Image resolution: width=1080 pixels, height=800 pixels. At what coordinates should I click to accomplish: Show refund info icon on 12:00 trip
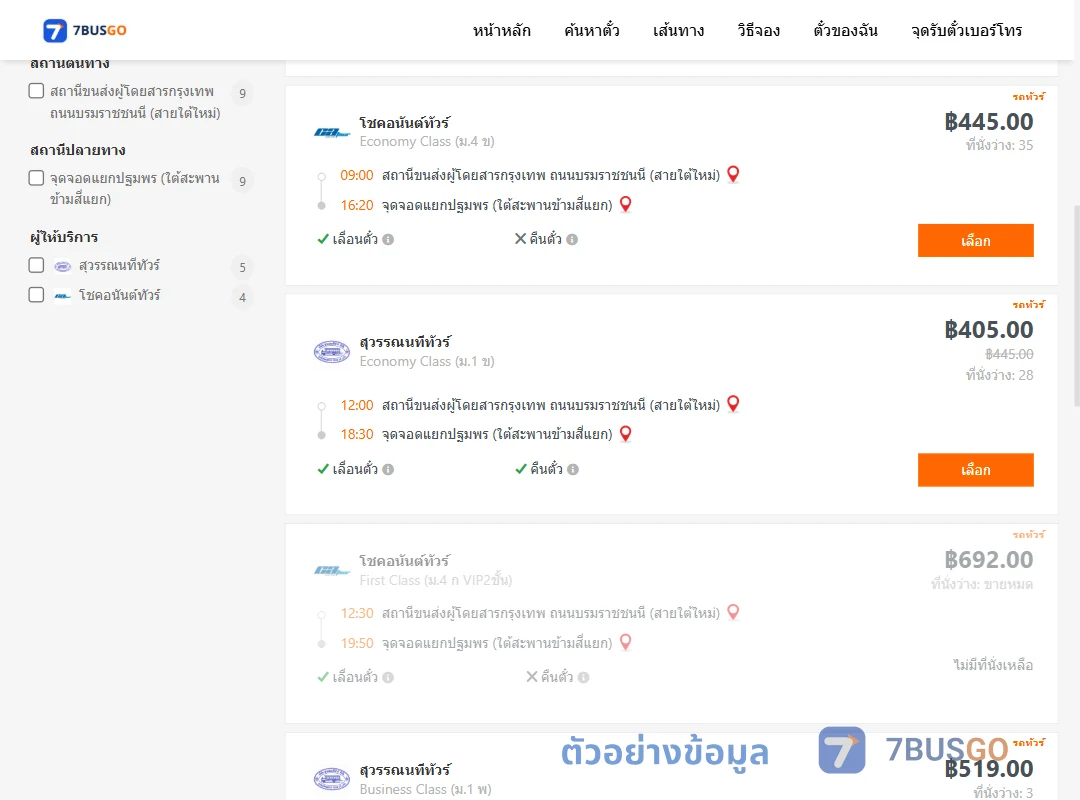pos(573,469)
